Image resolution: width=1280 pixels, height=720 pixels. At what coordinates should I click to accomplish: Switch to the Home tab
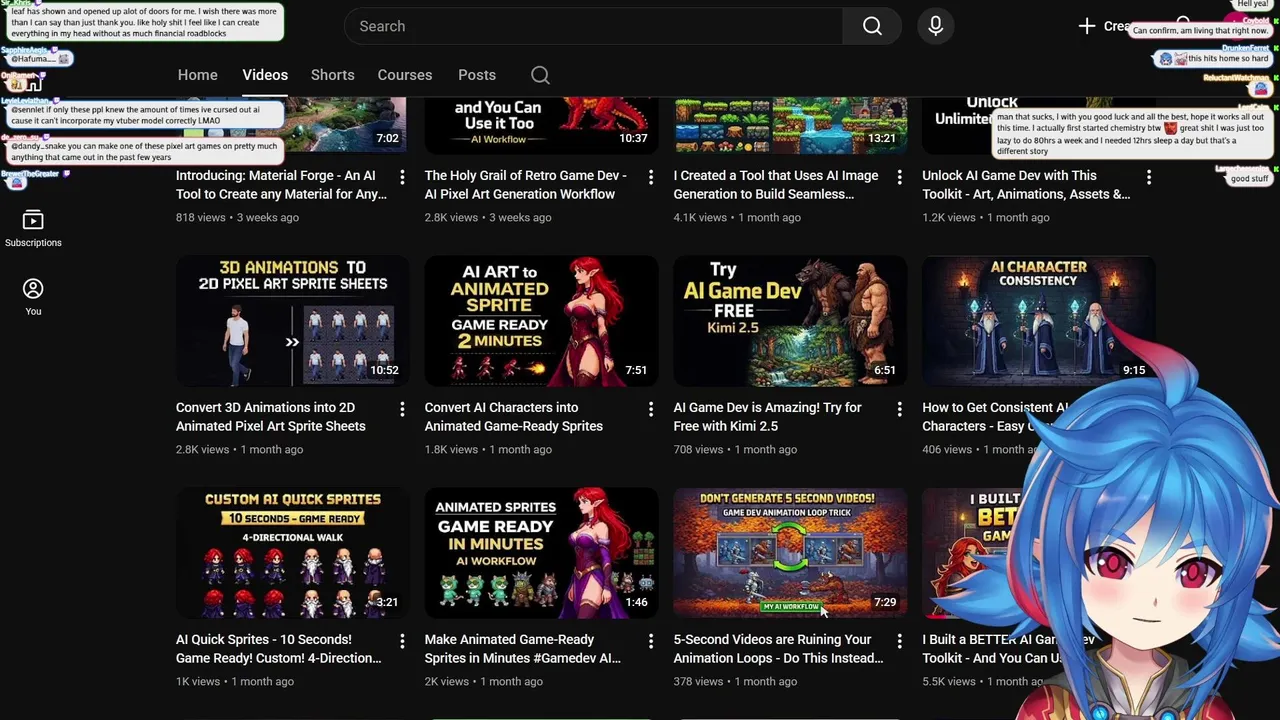point(198,75)
